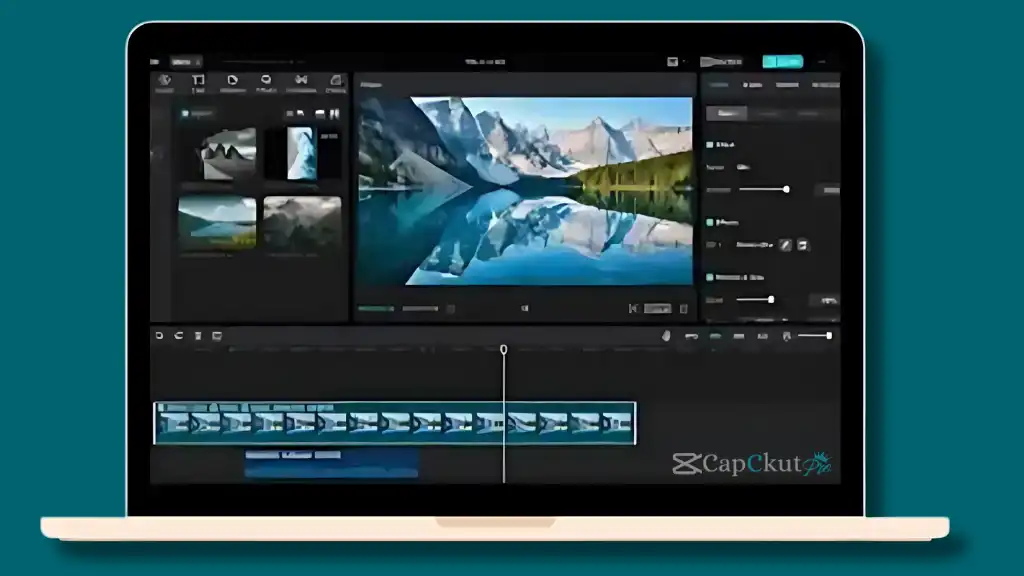Click the percent value field beside the lower slider
The height and width of the screenshot is (576, 1024).
825,300
